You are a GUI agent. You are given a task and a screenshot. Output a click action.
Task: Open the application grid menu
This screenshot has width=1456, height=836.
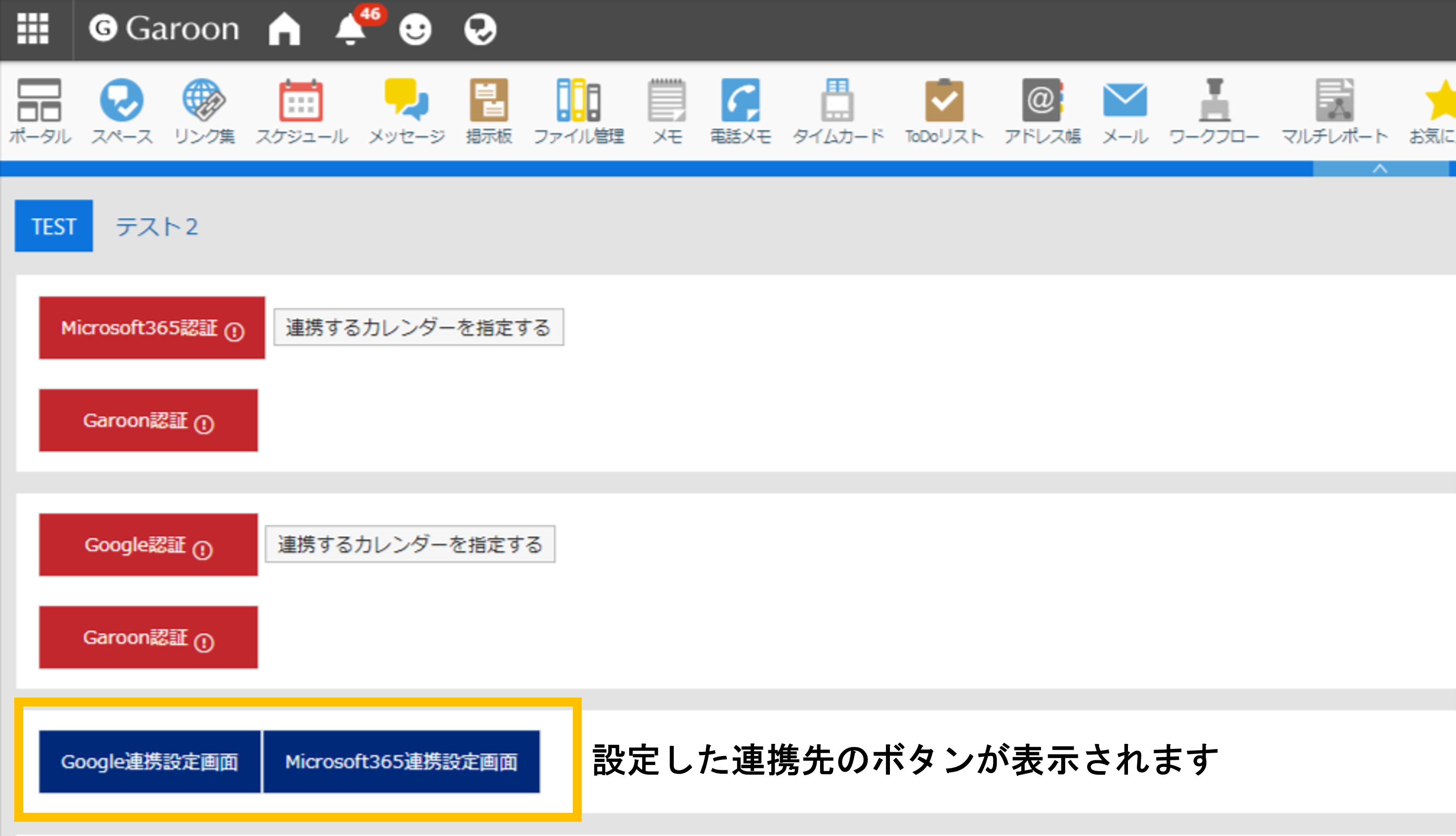(x=33, y=29)
